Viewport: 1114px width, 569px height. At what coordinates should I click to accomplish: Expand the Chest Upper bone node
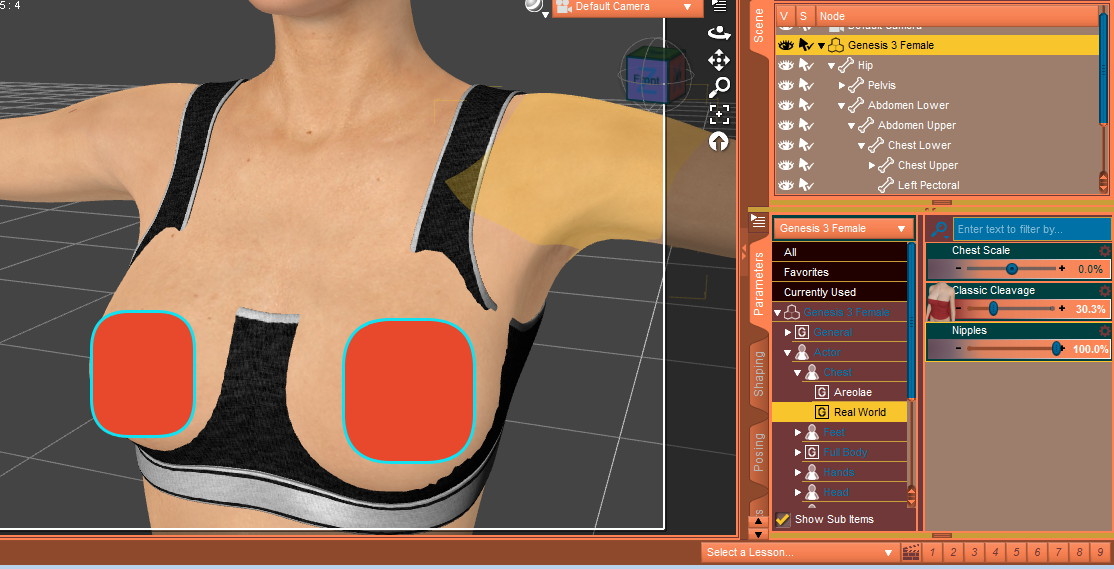click(872, 165)
